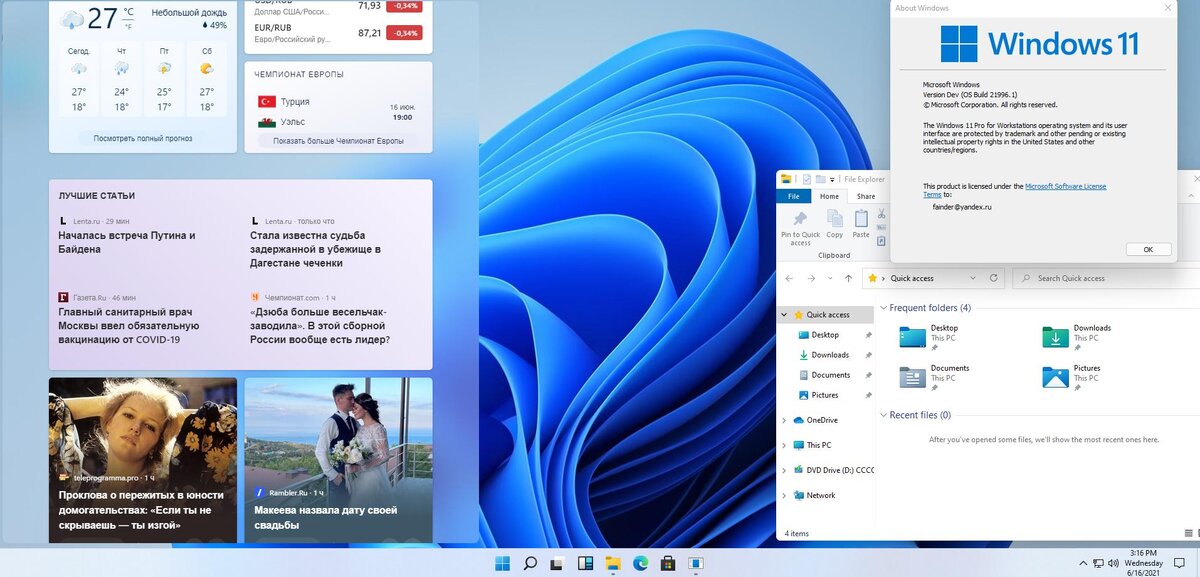The width and height of the screenshot is (1200, 577).
Task: Open Recent locations dropdown arrow
Action: 830,278
